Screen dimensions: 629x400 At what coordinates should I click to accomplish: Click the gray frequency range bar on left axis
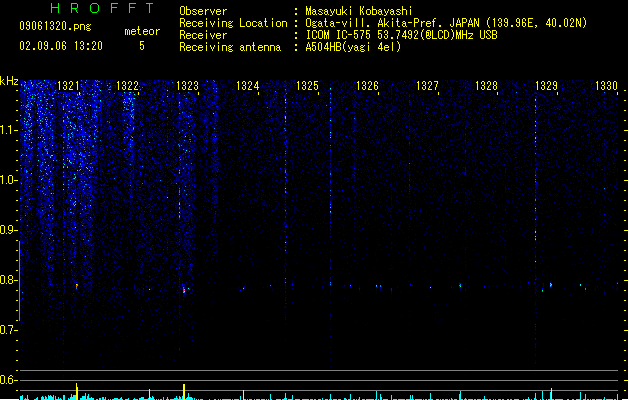(19, 281)
